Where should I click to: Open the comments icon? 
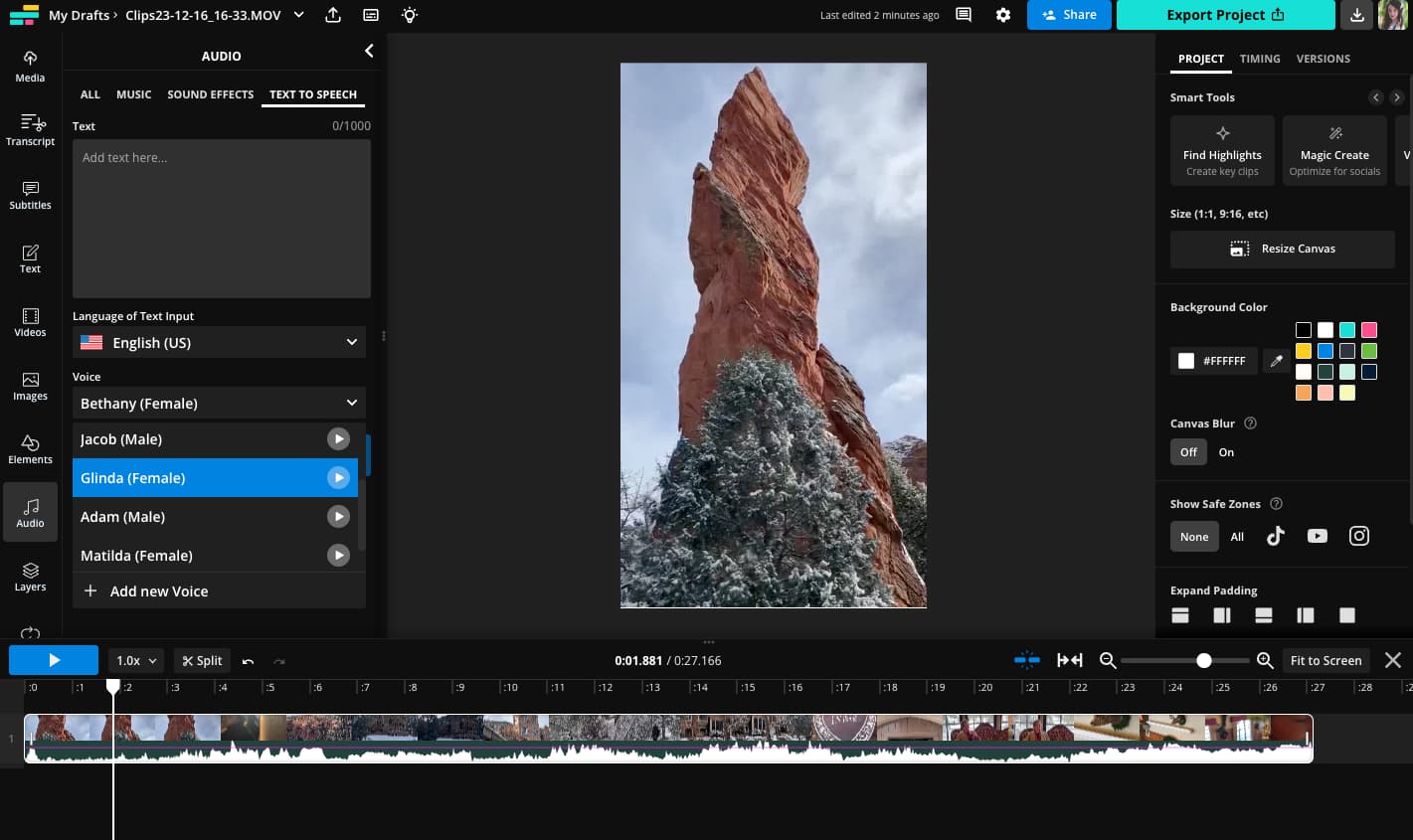(x=963, y=15)
